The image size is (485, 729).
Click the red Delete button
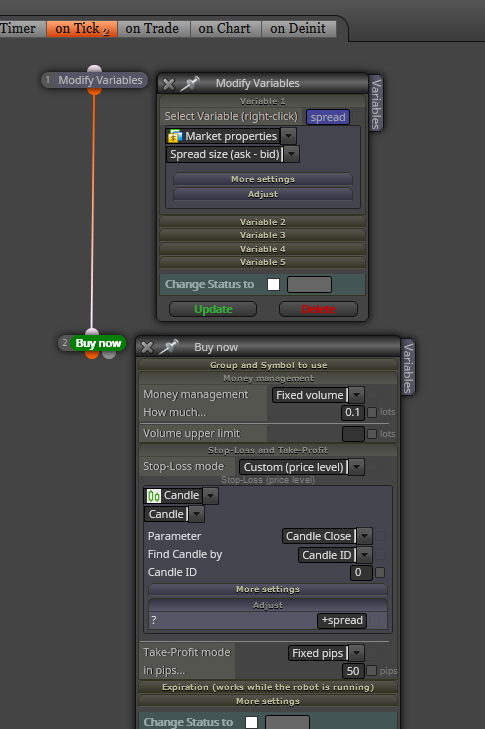[319, 309]
